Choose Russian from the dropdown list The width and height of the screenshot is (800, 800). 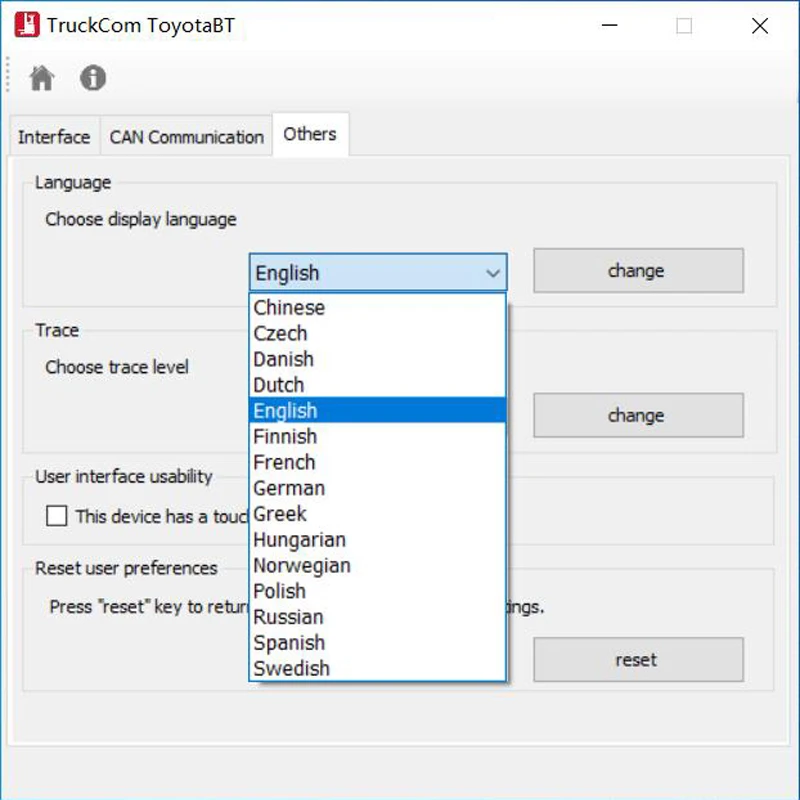[x=288, y=617]
